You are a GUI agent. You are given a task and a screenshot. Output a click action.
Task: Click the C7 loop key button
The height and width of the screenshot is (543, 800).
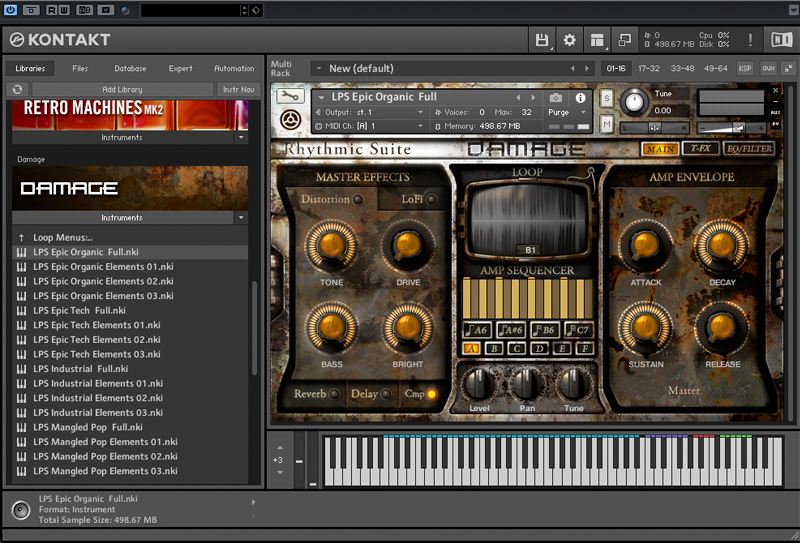pos(579,330)
